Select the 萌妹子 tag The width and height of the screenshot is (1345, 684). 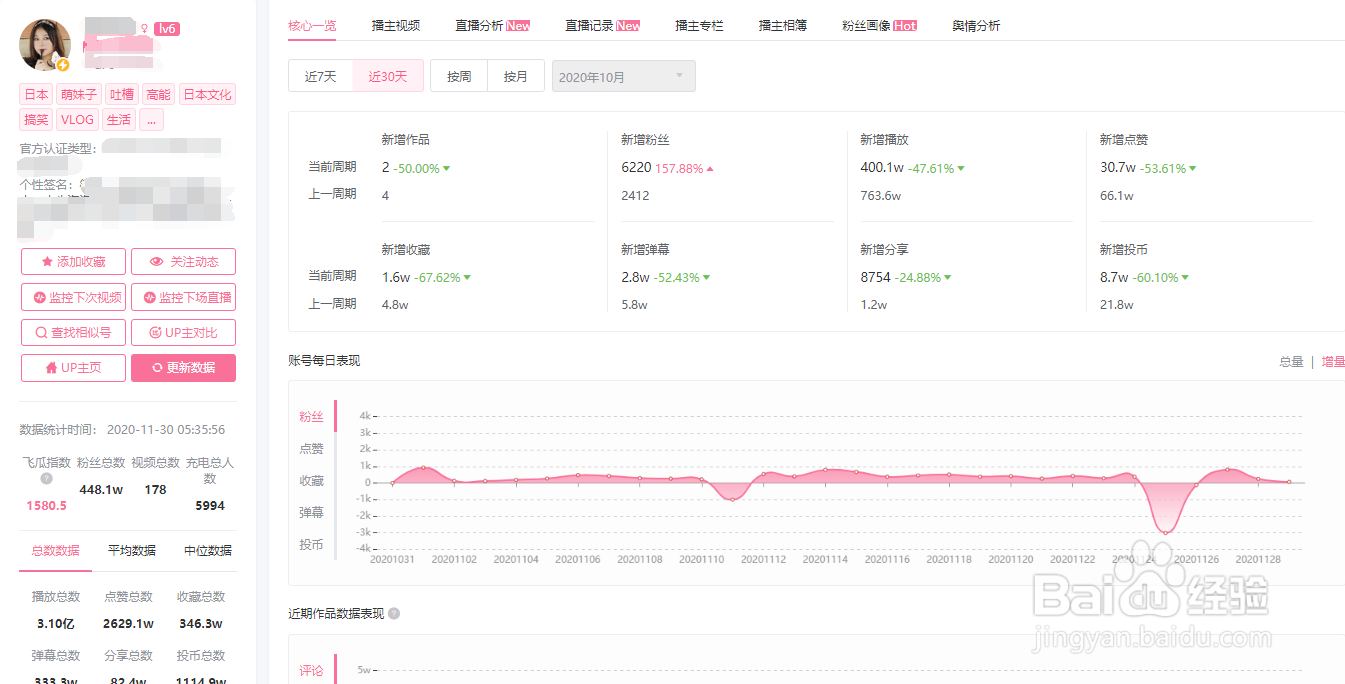click(x=78, y=93)
